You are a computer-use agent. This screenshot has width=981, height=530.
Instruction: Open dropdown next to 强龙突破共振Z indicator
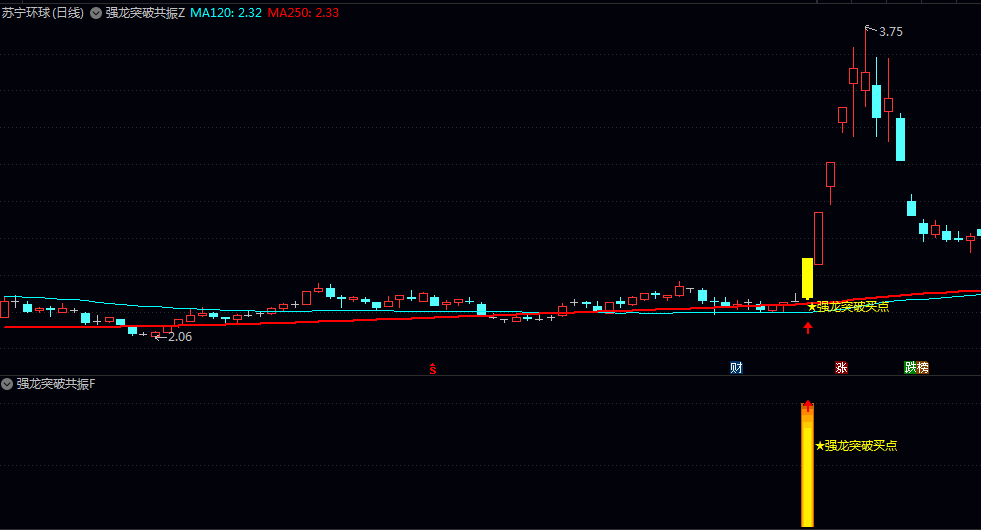[96, 13]
